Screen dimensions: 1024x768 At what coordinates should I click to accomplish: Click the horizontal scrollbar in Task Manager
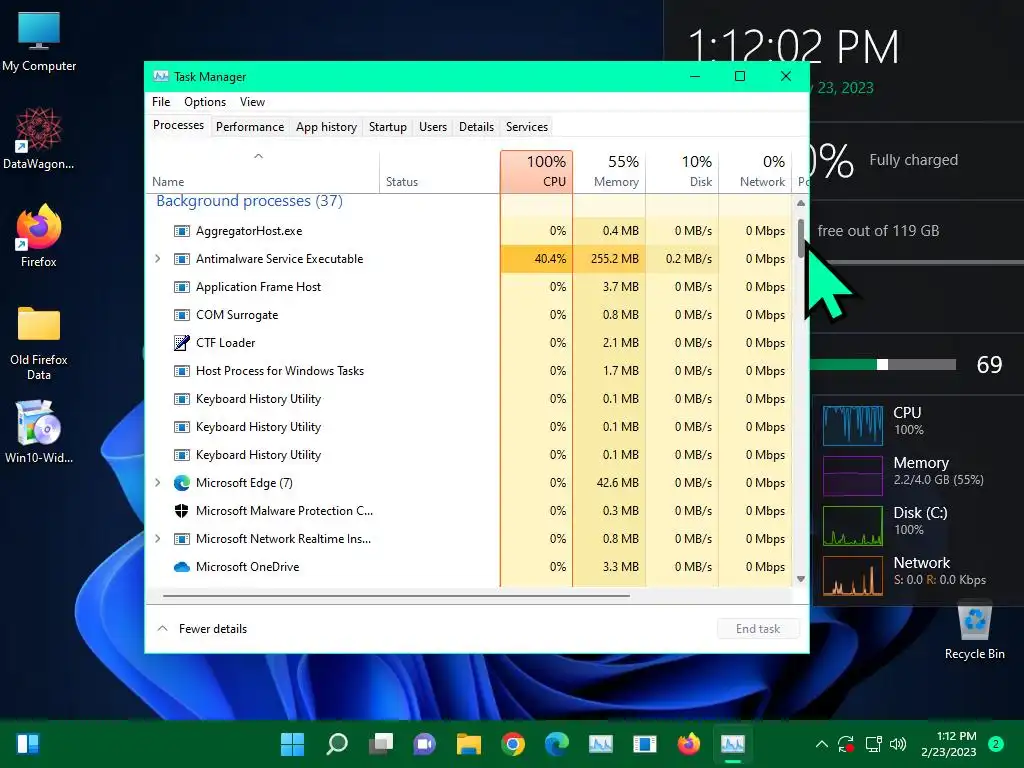396,596
